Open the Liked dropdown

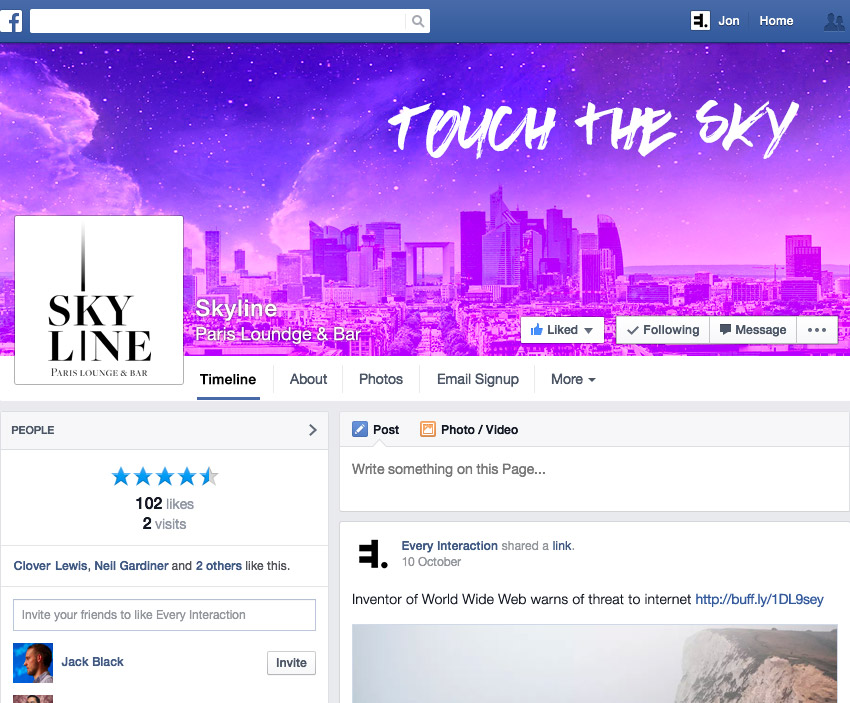coord(562,330)
